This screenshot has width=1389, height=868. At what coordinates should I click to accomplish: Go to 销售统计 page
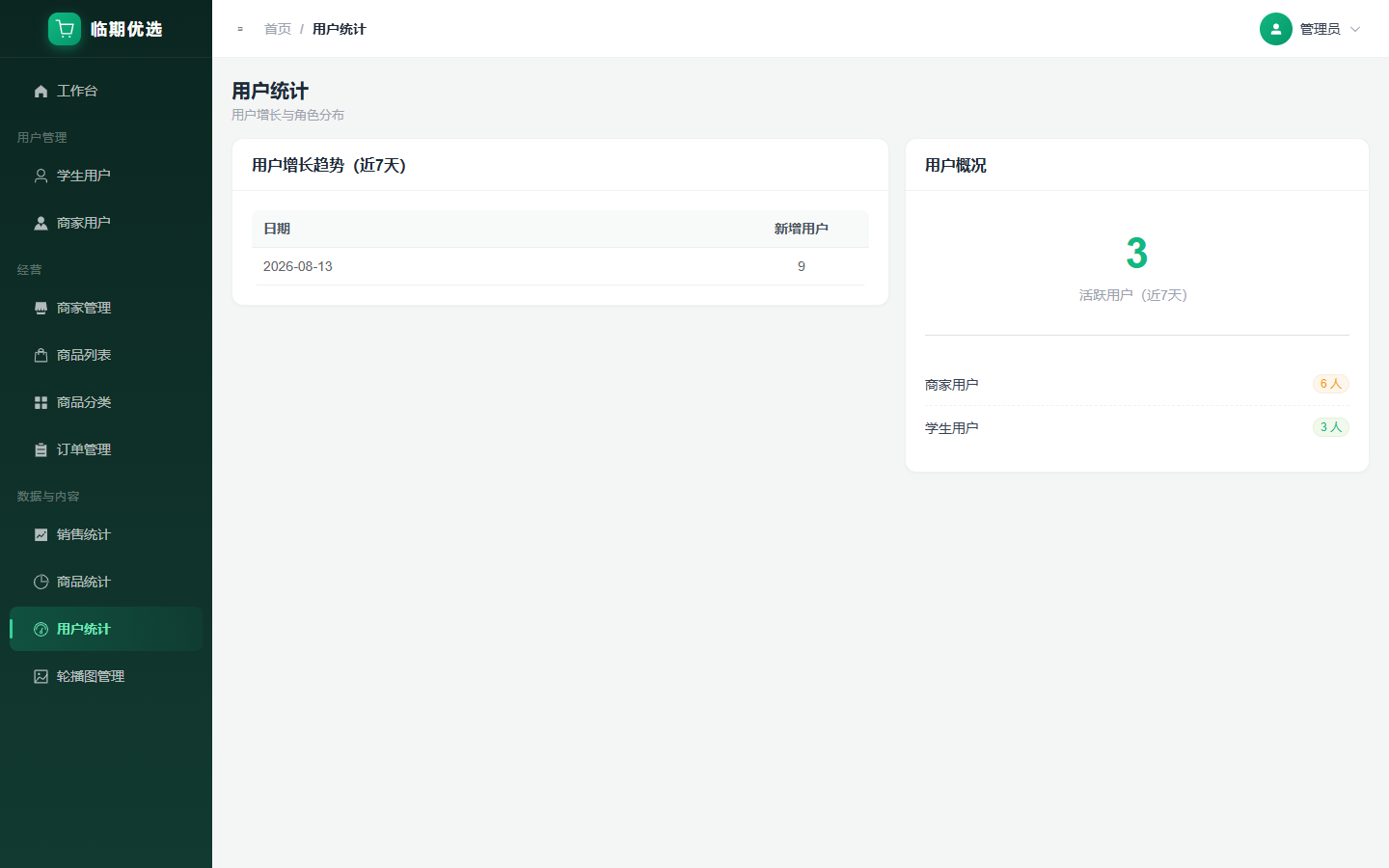pos(106,534)
